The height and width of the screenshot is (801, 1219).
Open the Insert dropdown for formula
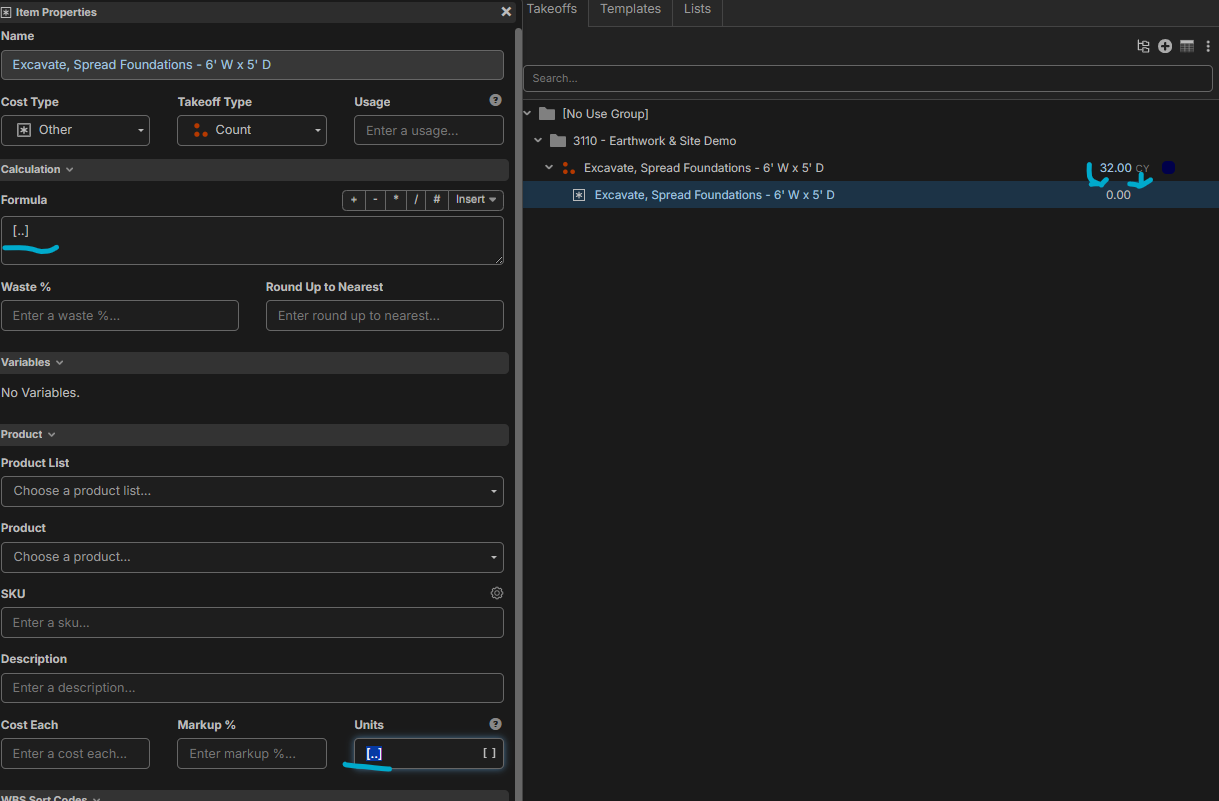(x=476, y=200)
